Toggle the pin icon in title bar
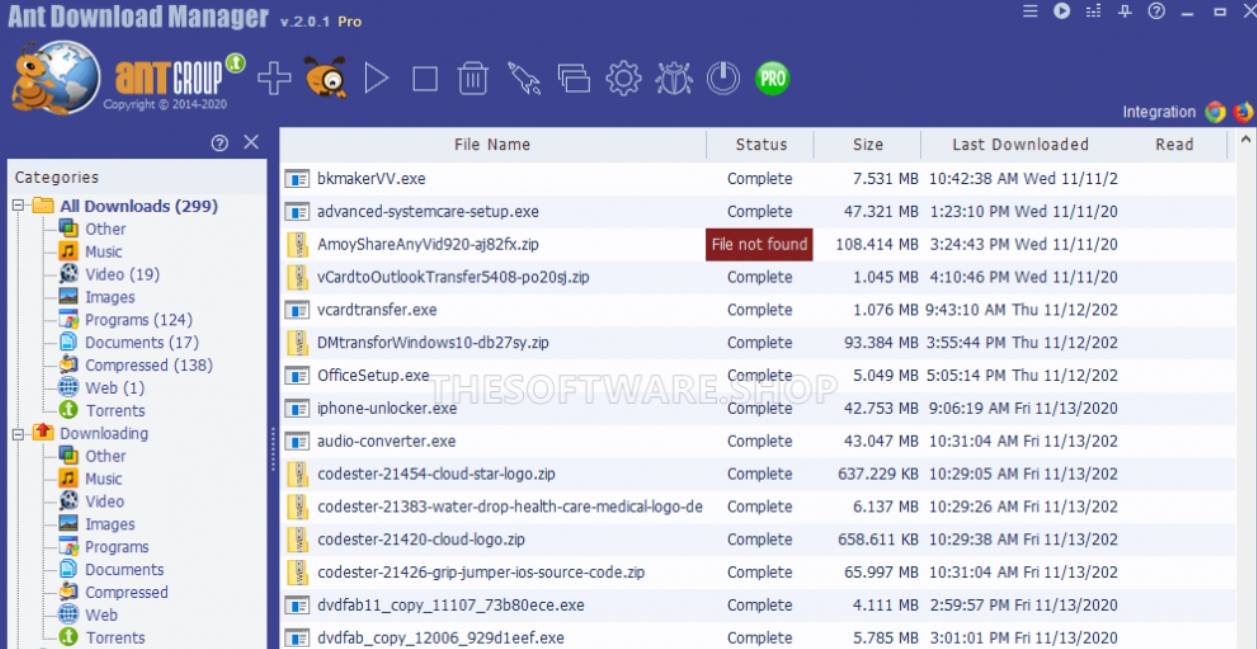 [x=1125, y=11]
